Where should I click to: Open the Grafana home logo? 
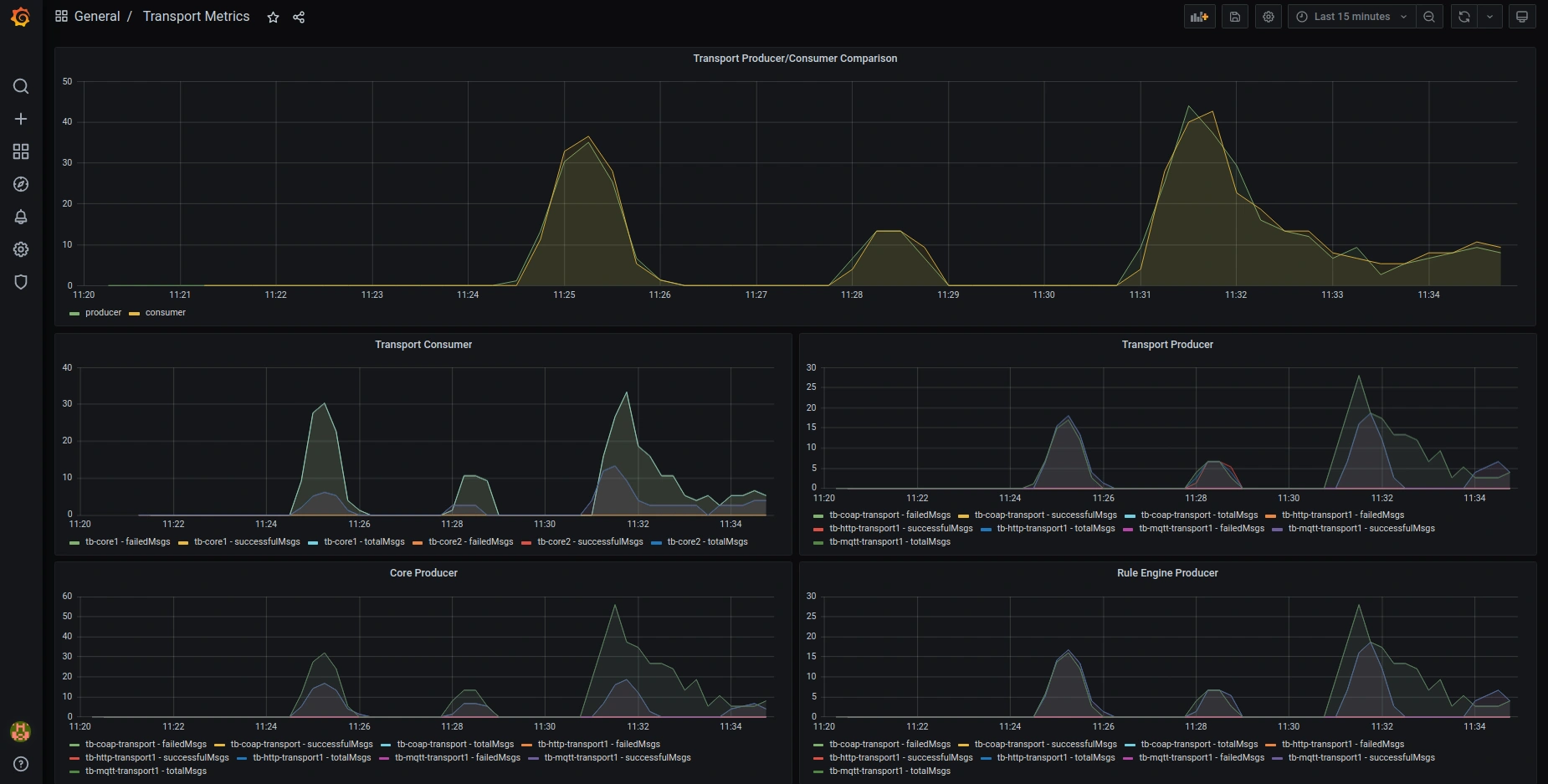(x=20, y=17)
